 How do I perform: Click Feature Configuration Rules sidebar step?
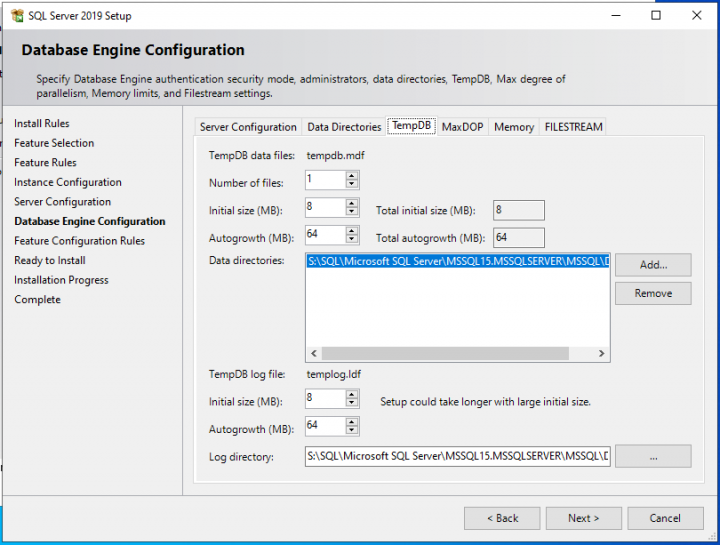point(79,241)
